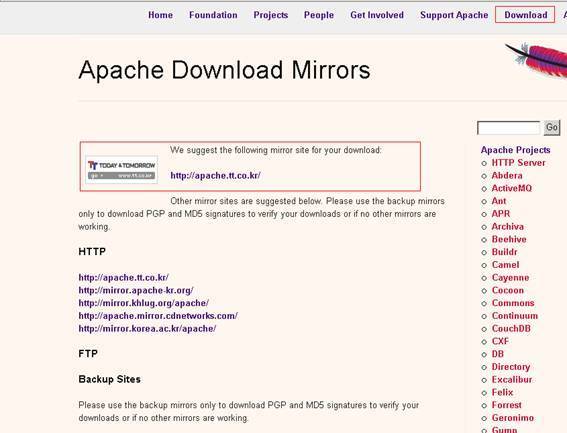Open the Geronimo project link
This screenshot has width=567, height=433.
(x=513, y=418)
